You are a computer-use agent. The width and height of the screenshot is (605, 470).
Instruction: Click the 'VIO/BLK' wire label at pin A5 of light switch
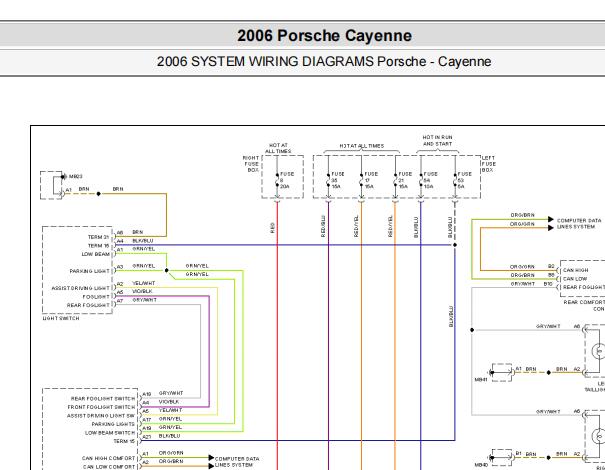(x=142, y=291)
